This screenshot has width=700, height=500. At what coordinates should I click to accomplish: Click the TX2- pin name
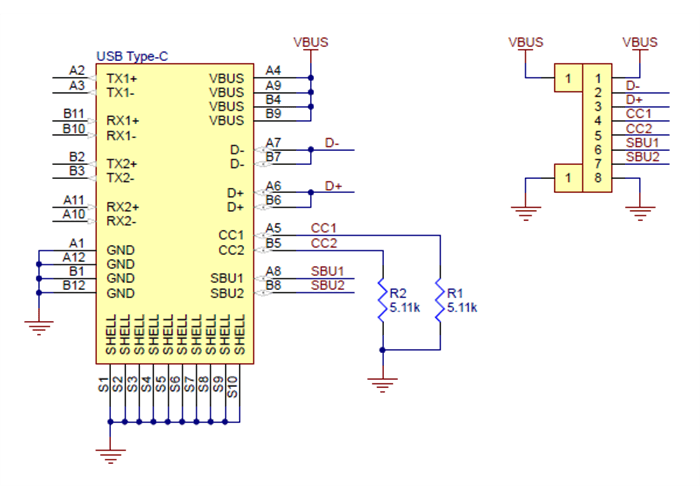point(121,178)
